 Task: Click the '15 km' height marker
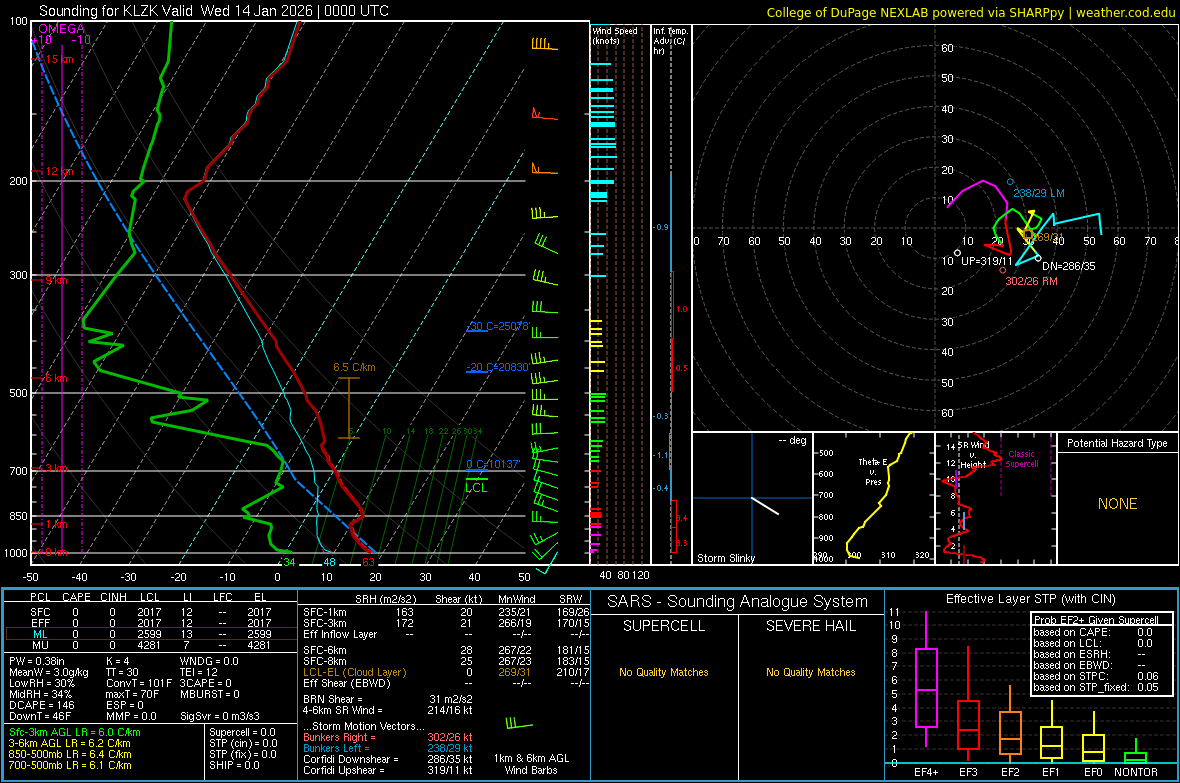59,59
